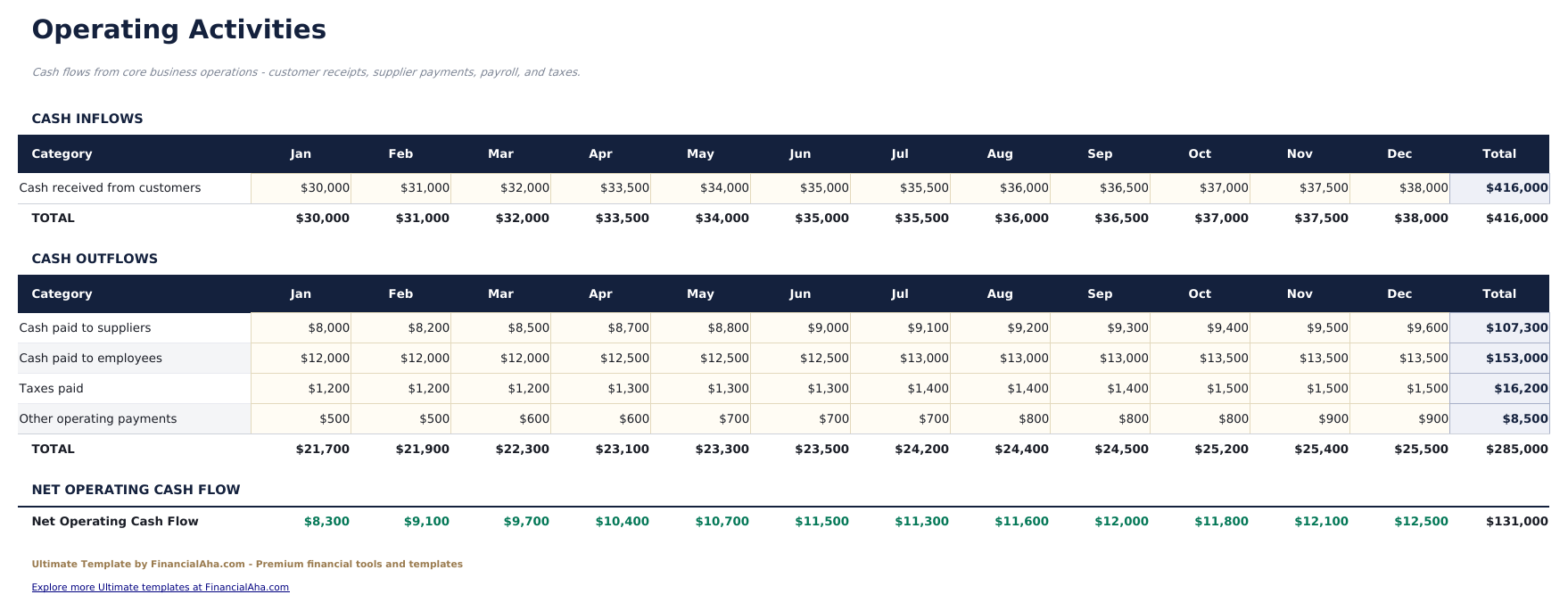The image size is (1568, 611).
Task: Select Dec cell in Cash paid to suppliers row
Action: pyautogui.click(x=1400, y=328)
